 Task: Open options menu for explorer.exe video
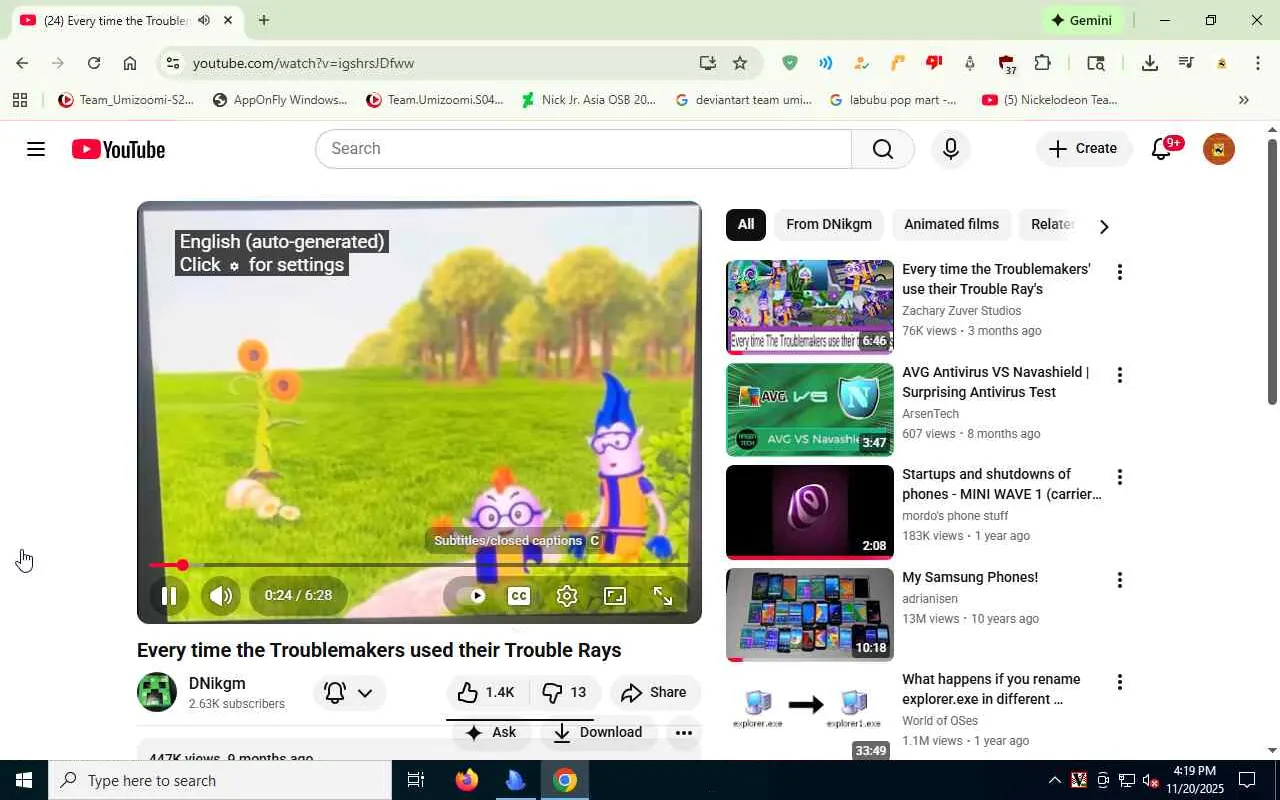(1120, 682)
